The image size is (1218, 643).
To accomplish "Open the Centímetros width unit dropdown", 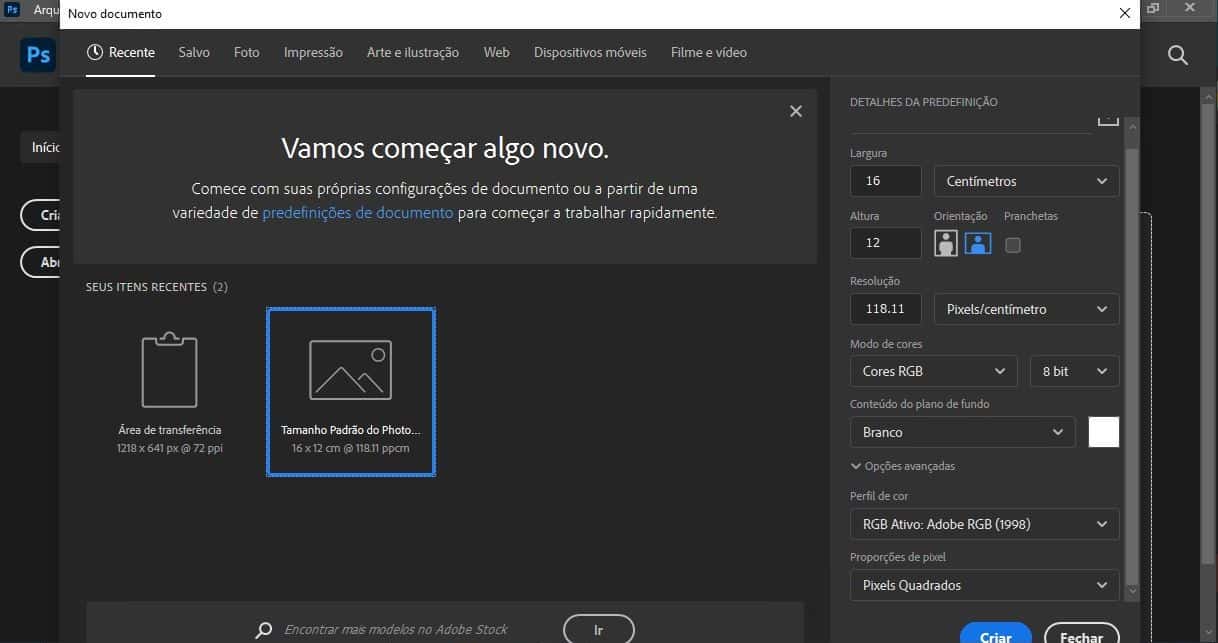I will 1026,181.
